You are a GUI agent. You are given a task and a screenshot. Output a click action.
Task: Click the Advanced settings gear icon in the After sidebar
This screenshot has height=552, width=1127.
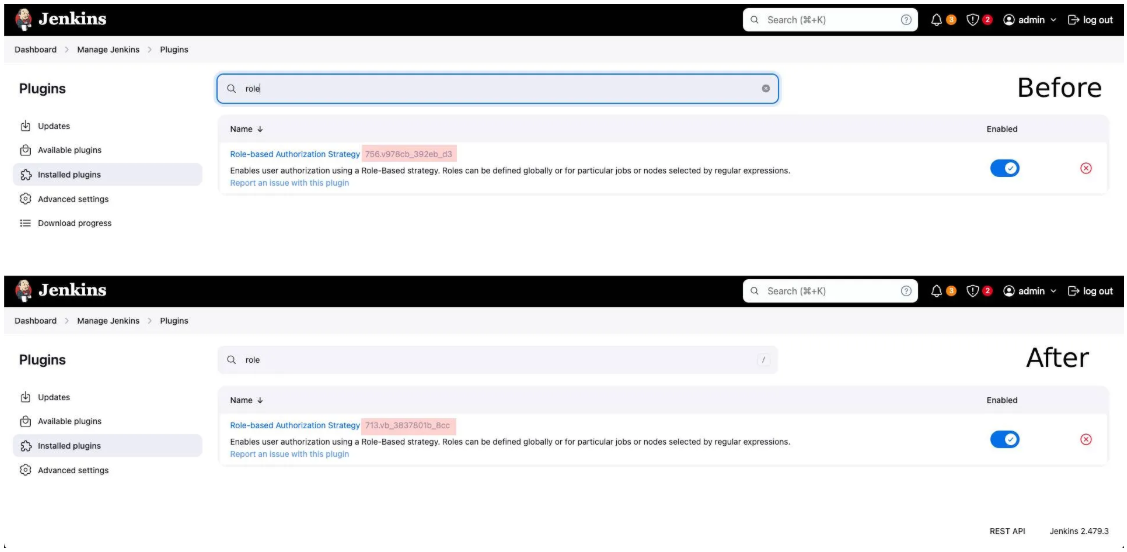coord(25,470)
